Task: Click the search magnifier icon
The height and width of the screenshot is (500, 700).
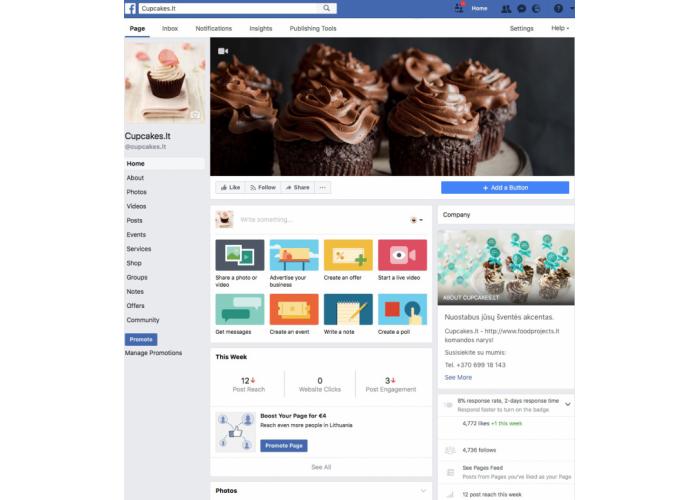Action: 326,8
